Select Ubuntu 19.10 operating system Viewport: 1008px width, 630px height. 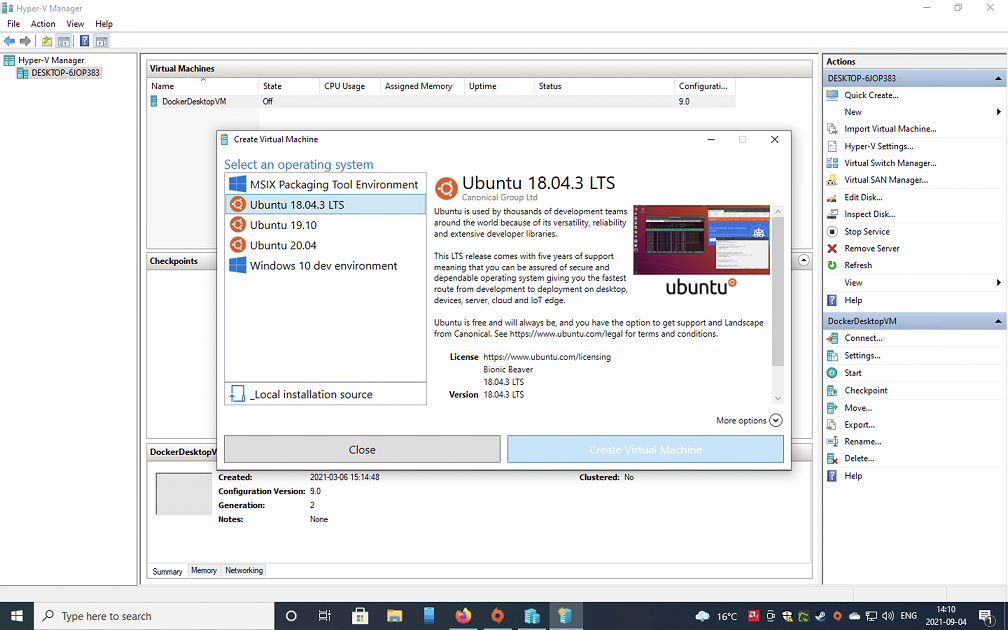tap(325, 225)
